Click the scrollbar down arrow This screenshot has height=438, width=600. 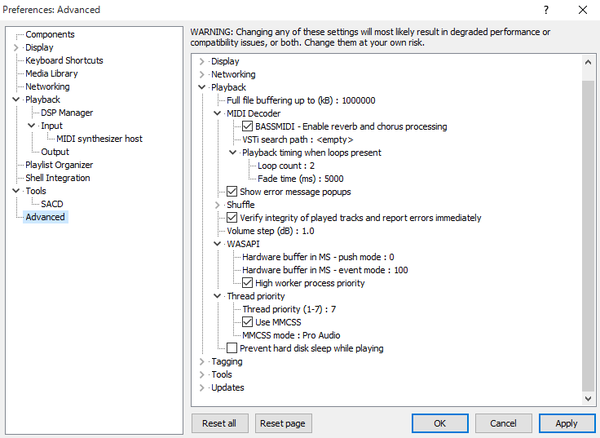588,399
